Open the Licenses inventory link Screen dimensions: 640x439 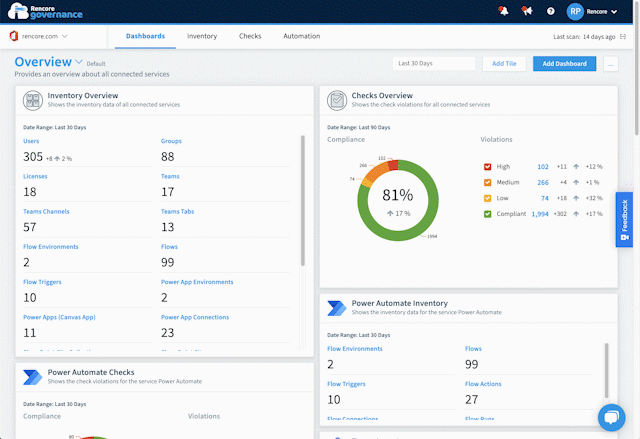[x=35, y=176]
